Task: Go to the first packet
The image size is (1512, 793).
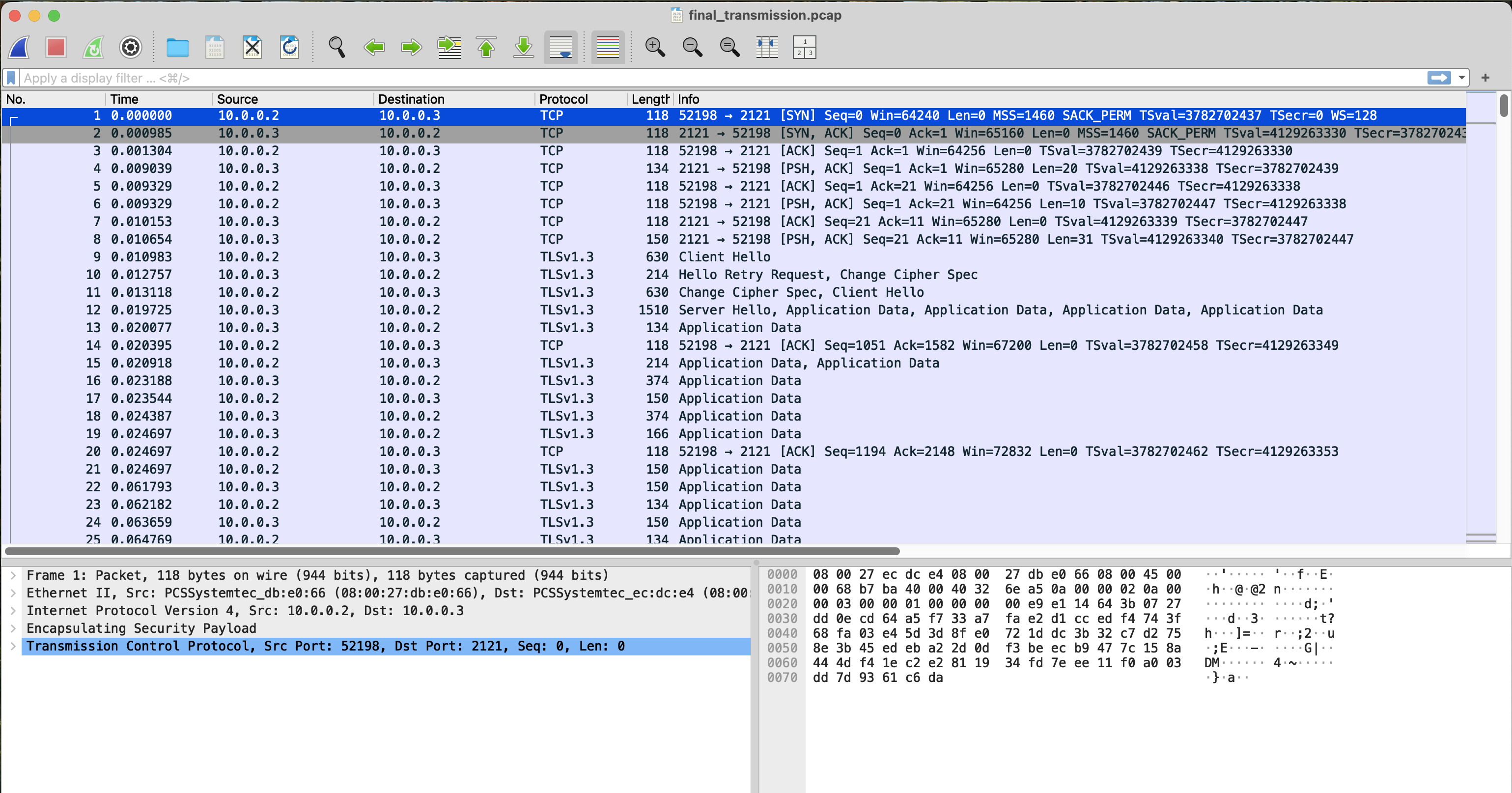Action: point(487,47)
